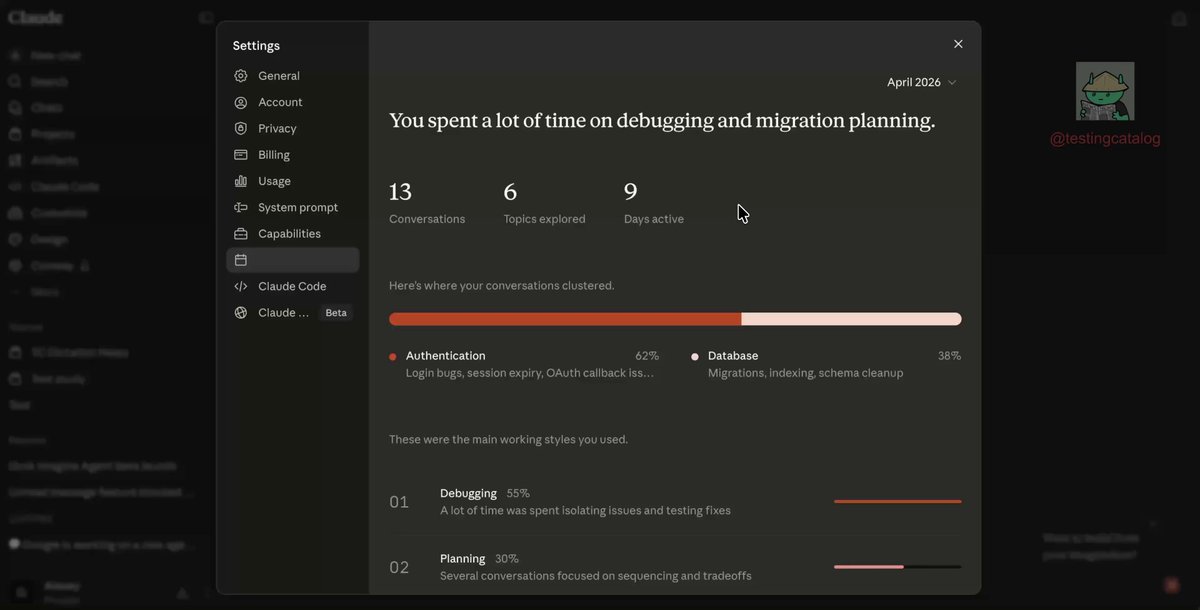This screenshot has width=1200, height=610.
Task: Click the pale Database segment of the cluster bar
Action: [x=852, y=319]
